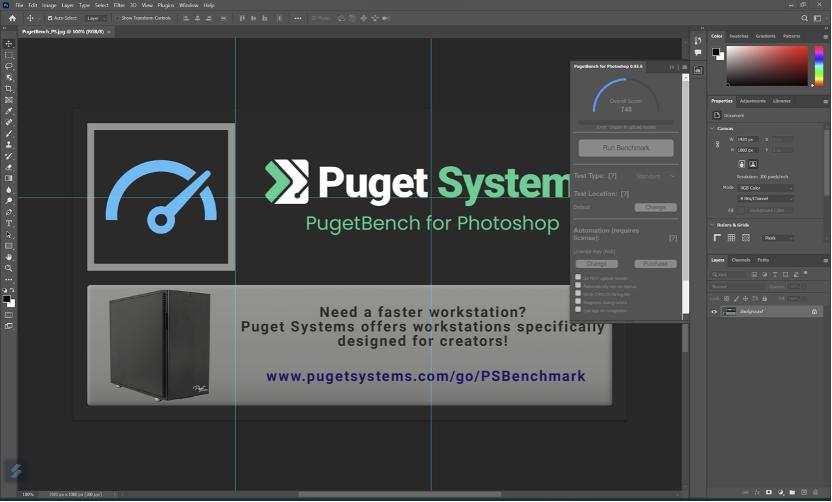Screen dimensions: 832x502
Task: Select the Frame tool
Action: click(x=8, y=100)
